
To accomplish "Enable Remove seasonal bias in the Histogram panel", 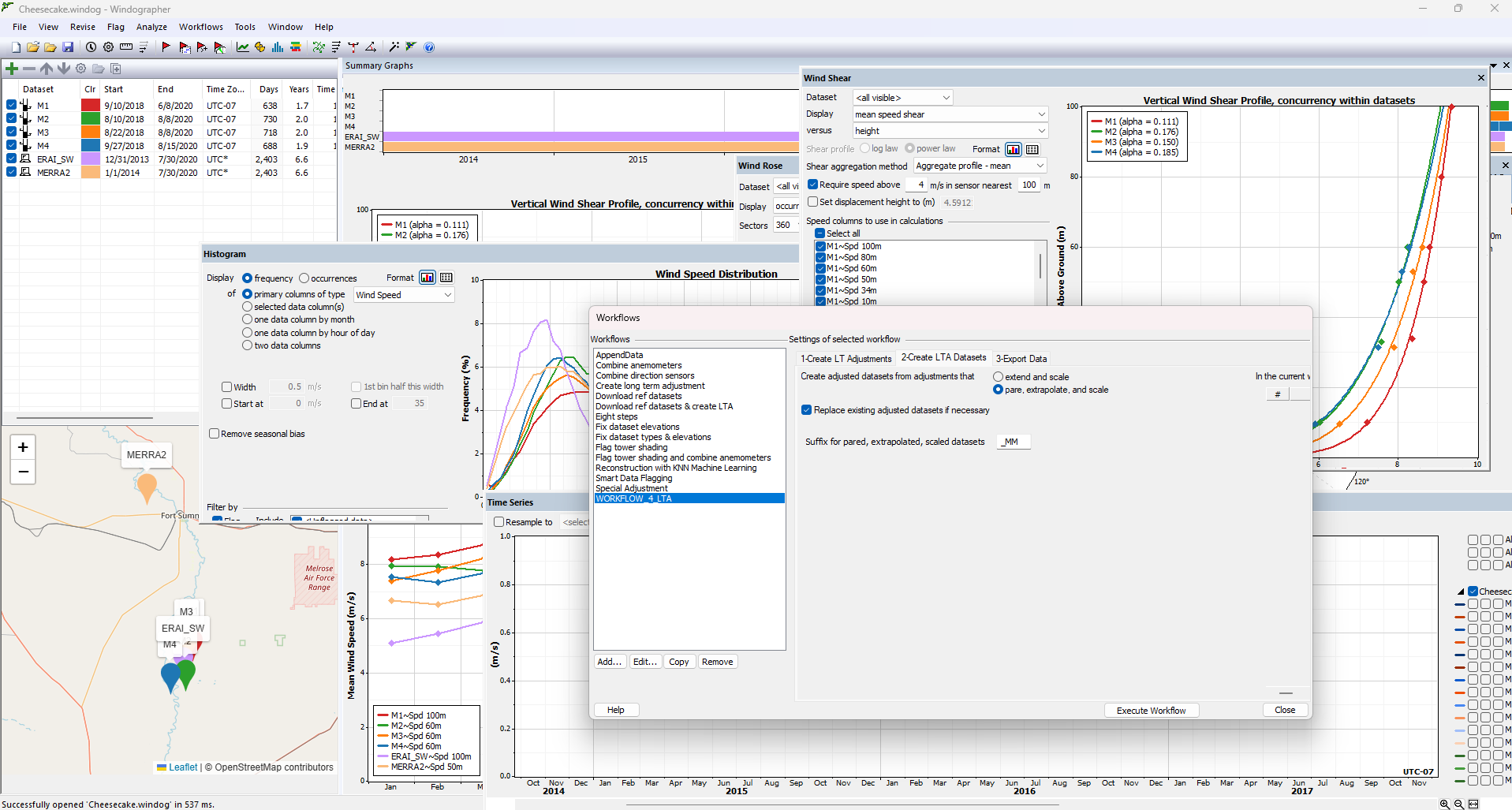I will pyautogui.click(x=215, y=433).
